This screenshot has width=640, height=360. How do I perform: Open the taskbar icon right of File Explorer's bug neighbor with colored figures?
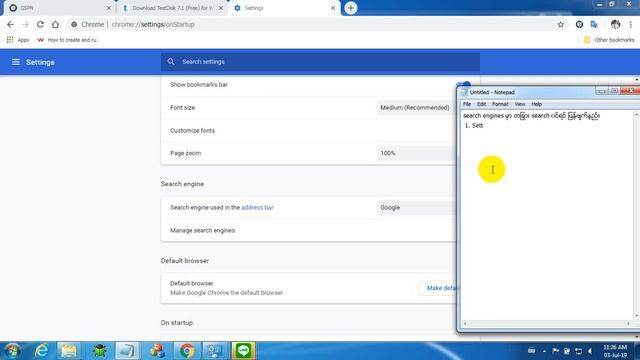(x=157, y=351)
